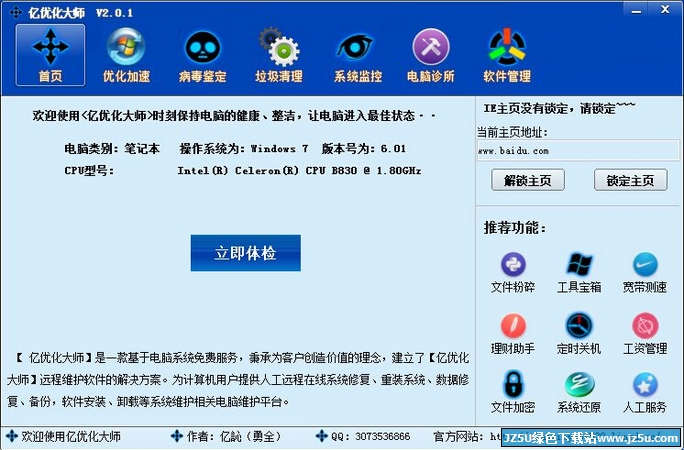Start the 立即体检 checkup
This screenshot has height=450, width=684.
click(246, 253)
